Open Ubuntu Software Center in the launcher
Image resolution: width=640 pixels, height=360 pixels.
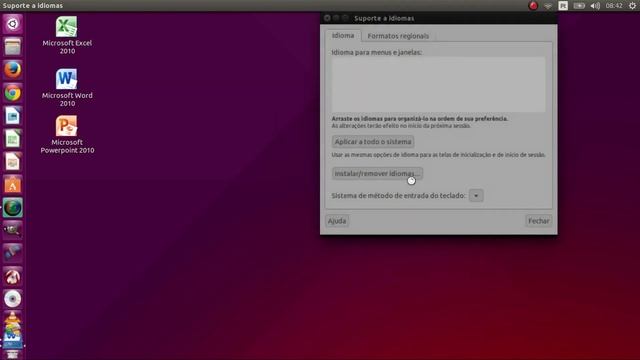13,185
